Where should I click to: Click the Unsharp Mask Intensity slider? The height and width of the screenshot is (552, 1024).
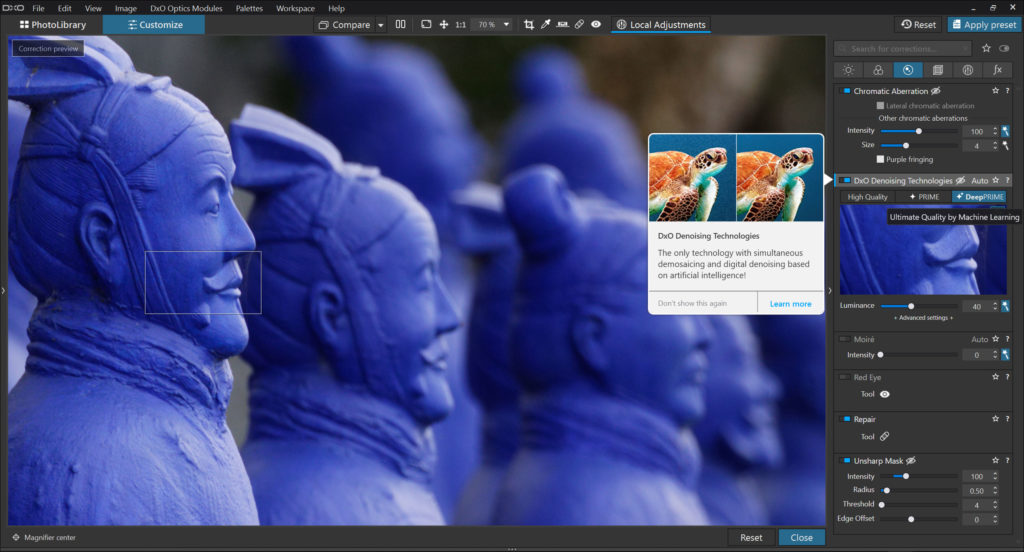coord(919,476)
